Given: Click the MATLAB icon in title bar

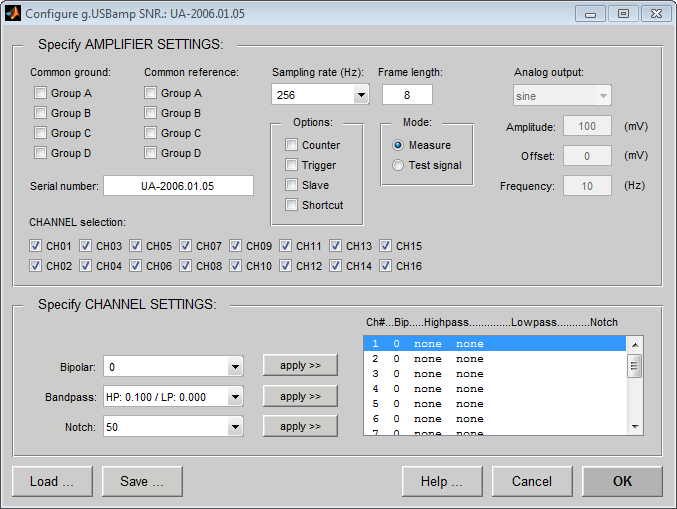Looking at the screenshot, I should pos(13,13).
